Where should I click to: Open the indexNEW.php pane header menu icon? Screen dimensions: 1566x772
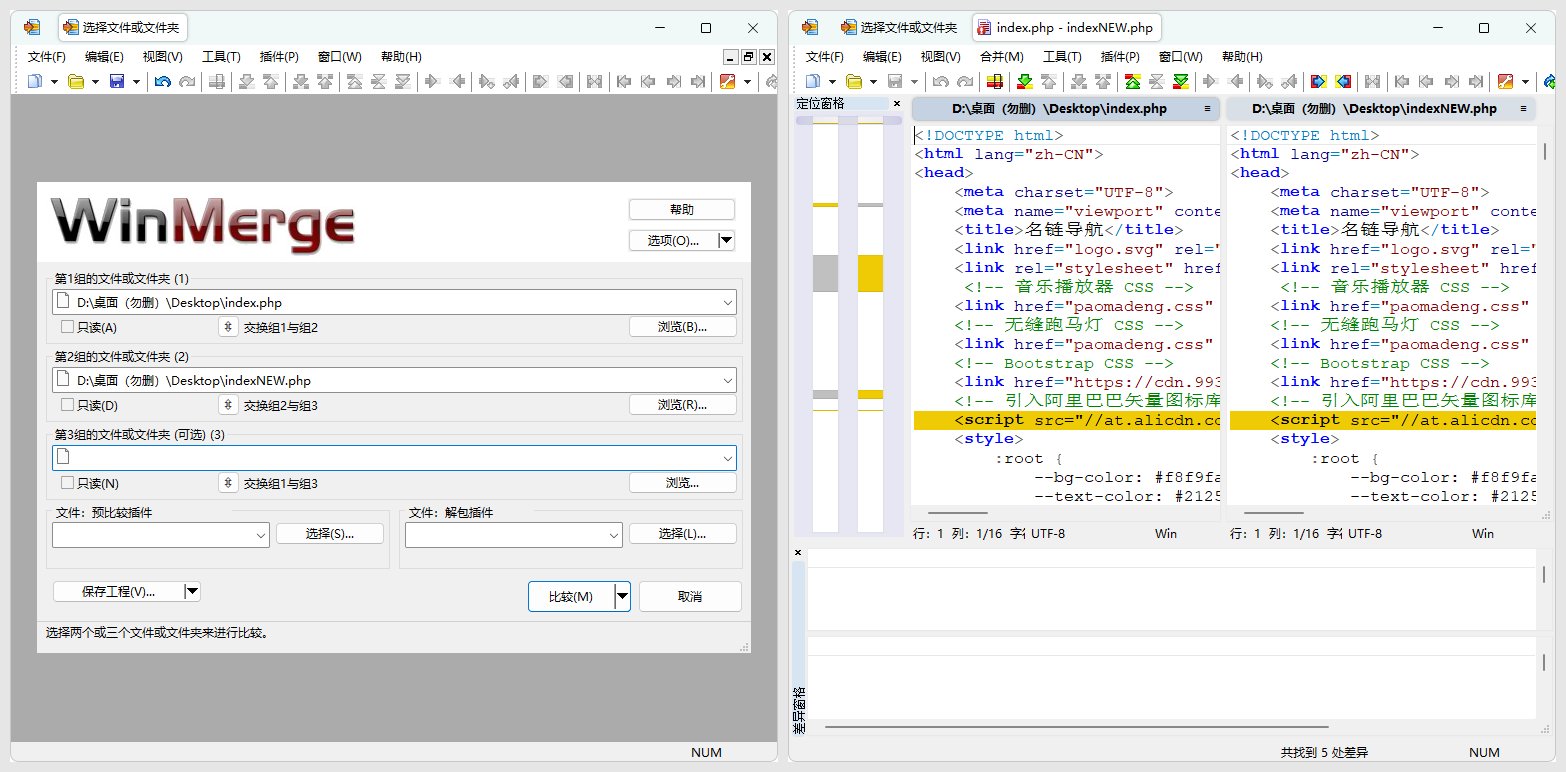pyautogui.click(x=1523, y=108)
